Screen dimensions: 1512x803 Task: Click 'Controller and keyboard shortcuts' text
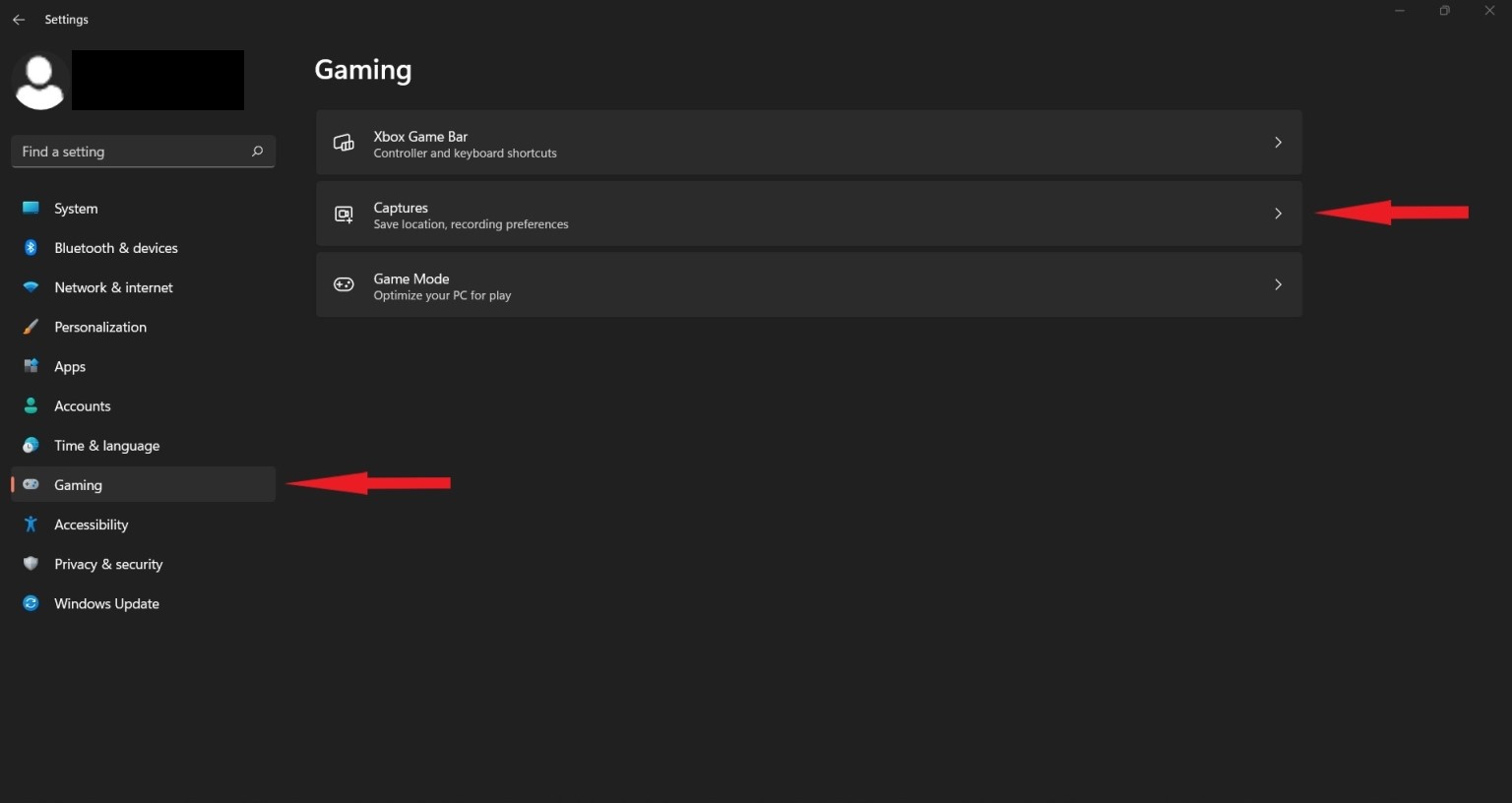pos(465,154)
